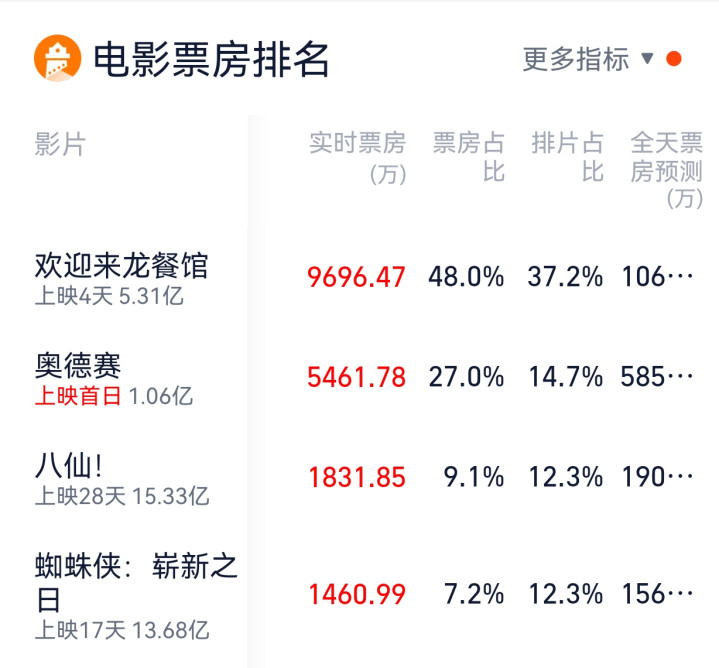Click the real-time box office value 5461.78

(356, 377)
